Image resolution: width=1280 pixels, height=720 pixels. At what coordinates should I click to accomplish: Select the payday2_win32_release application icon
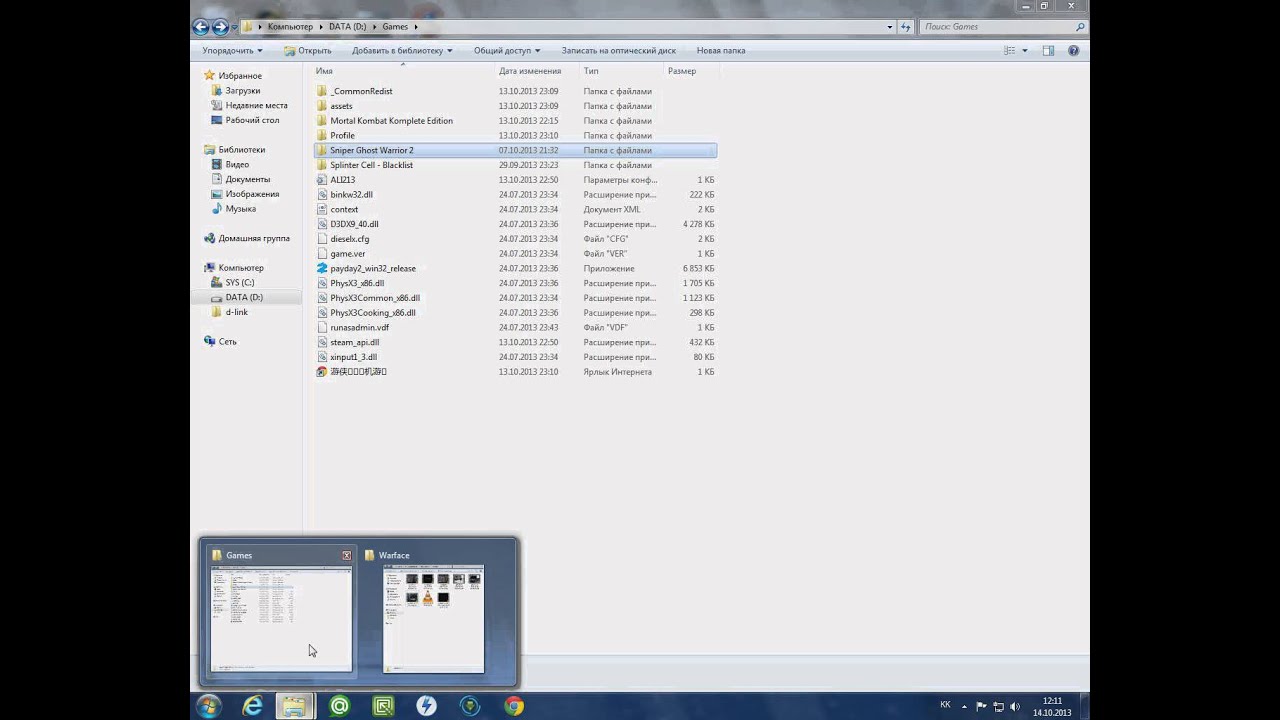[322, 268]
